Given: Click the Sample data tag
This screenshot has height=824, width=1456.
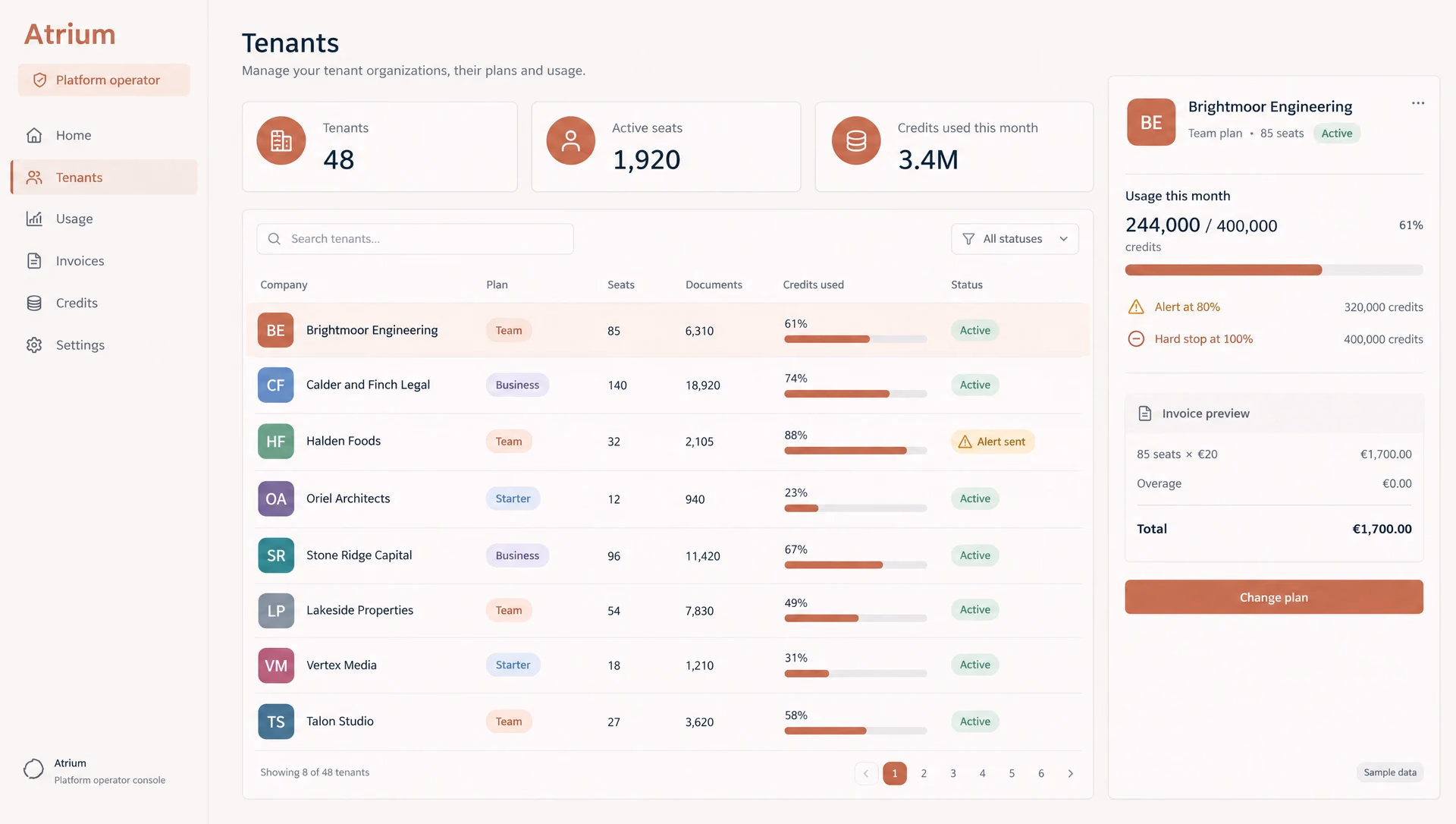Looking at the screenshot, I should click(x=1389, y=772).
